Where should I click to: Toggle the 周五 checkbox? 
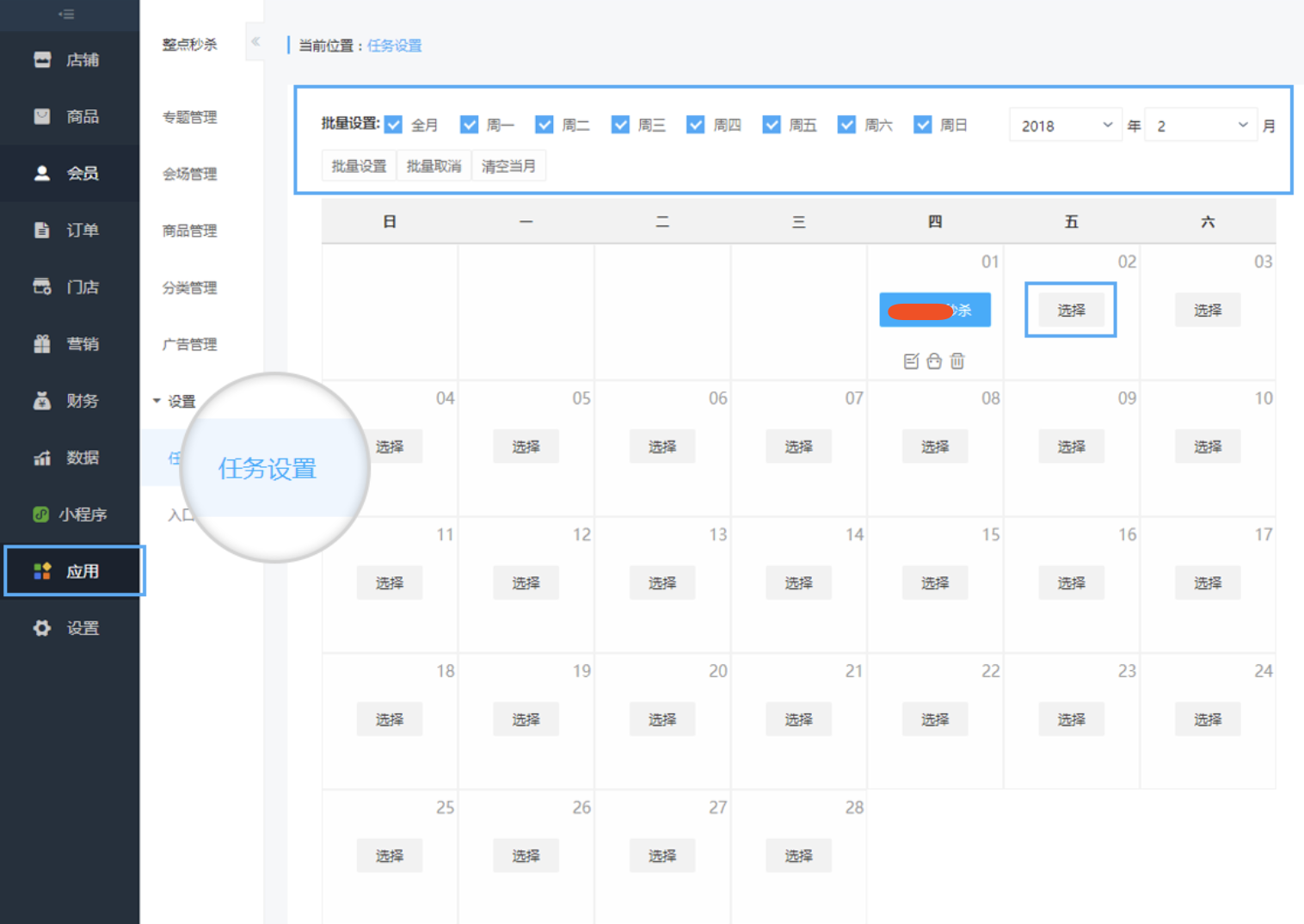click(772, 125)
